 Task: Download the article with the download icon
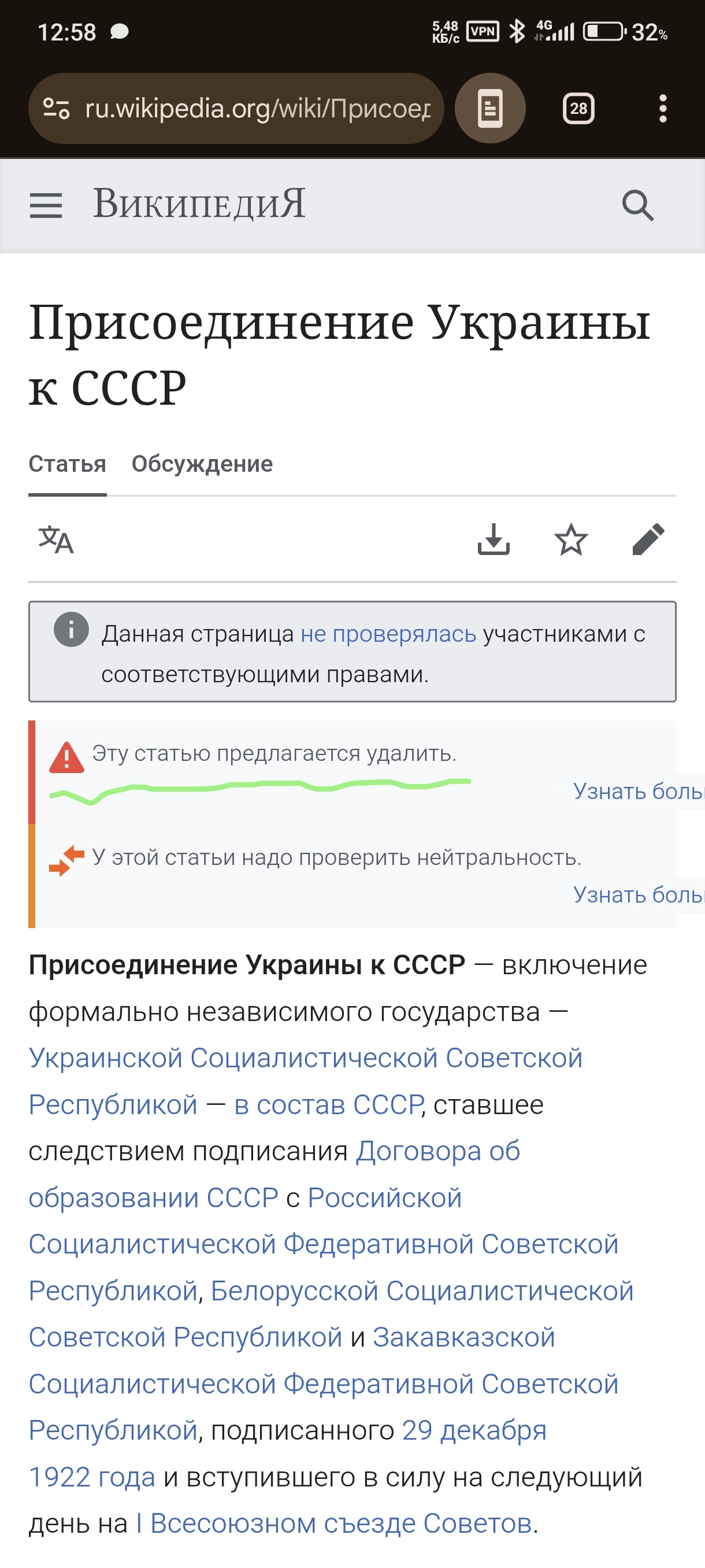[x=493, y=539]
